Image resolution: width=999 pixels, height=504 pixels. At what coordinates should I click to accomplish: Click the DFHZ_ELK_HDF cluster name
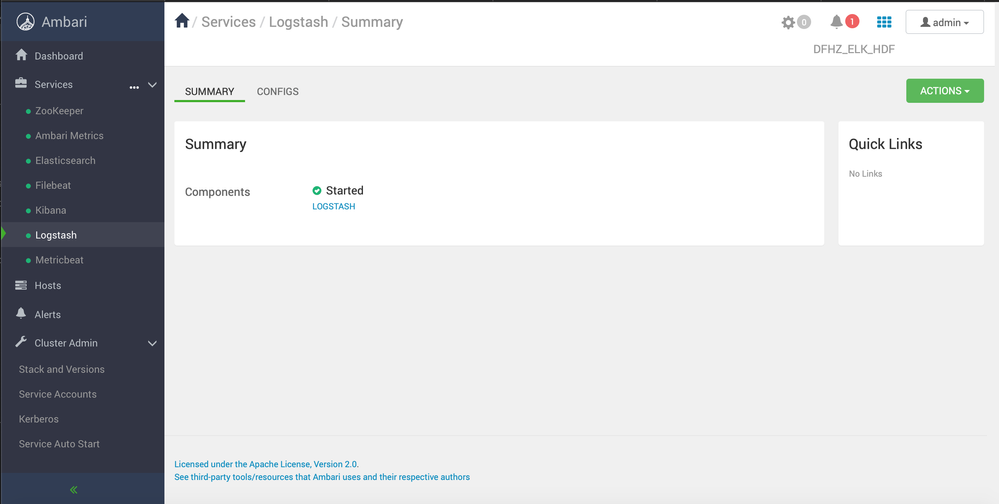(x=854, y=49)
